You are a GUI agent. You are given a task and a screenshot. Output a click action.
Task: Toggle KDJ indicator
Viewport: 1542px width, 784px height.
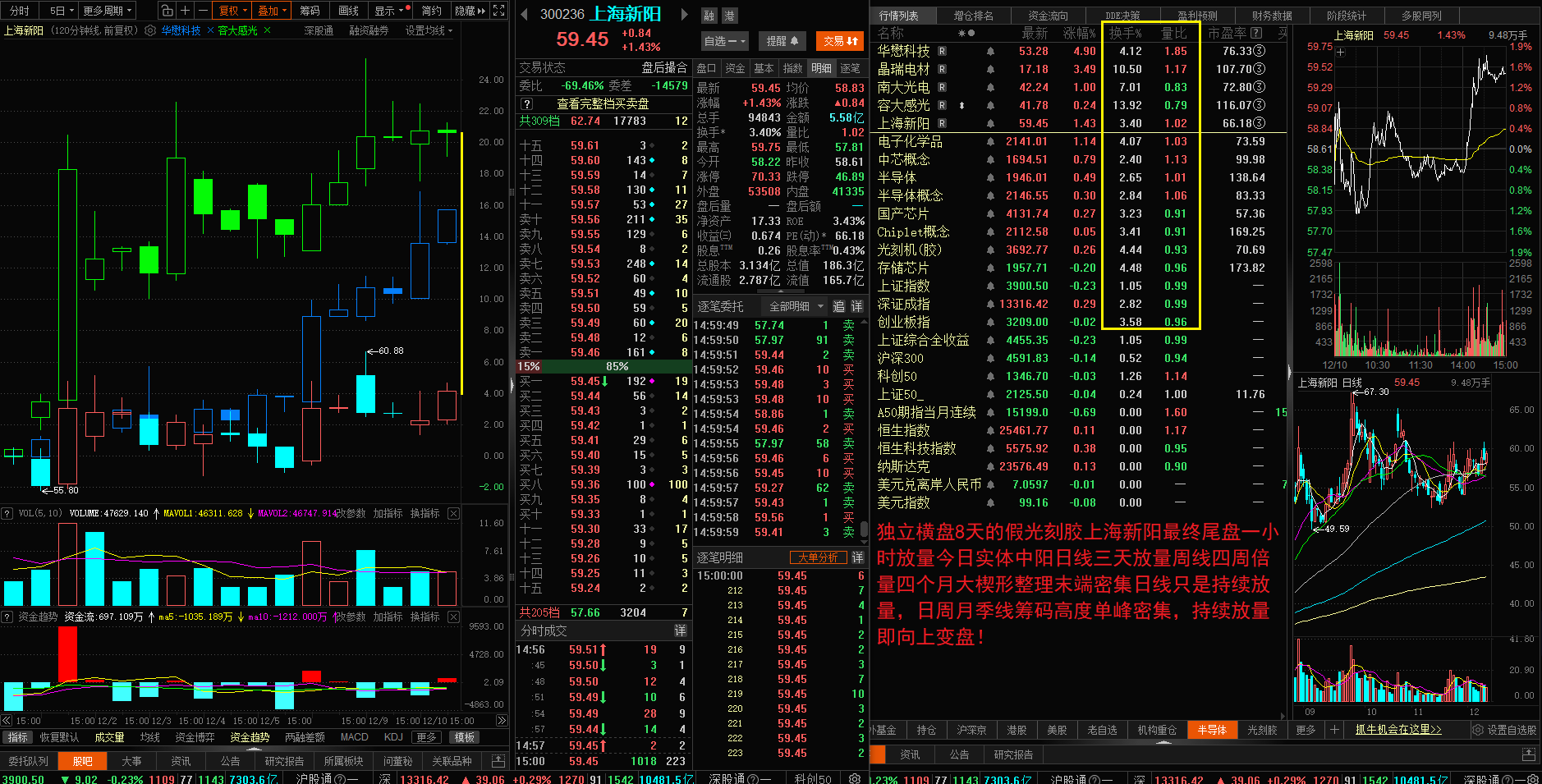pyautogui.click(x=393, y=737)
